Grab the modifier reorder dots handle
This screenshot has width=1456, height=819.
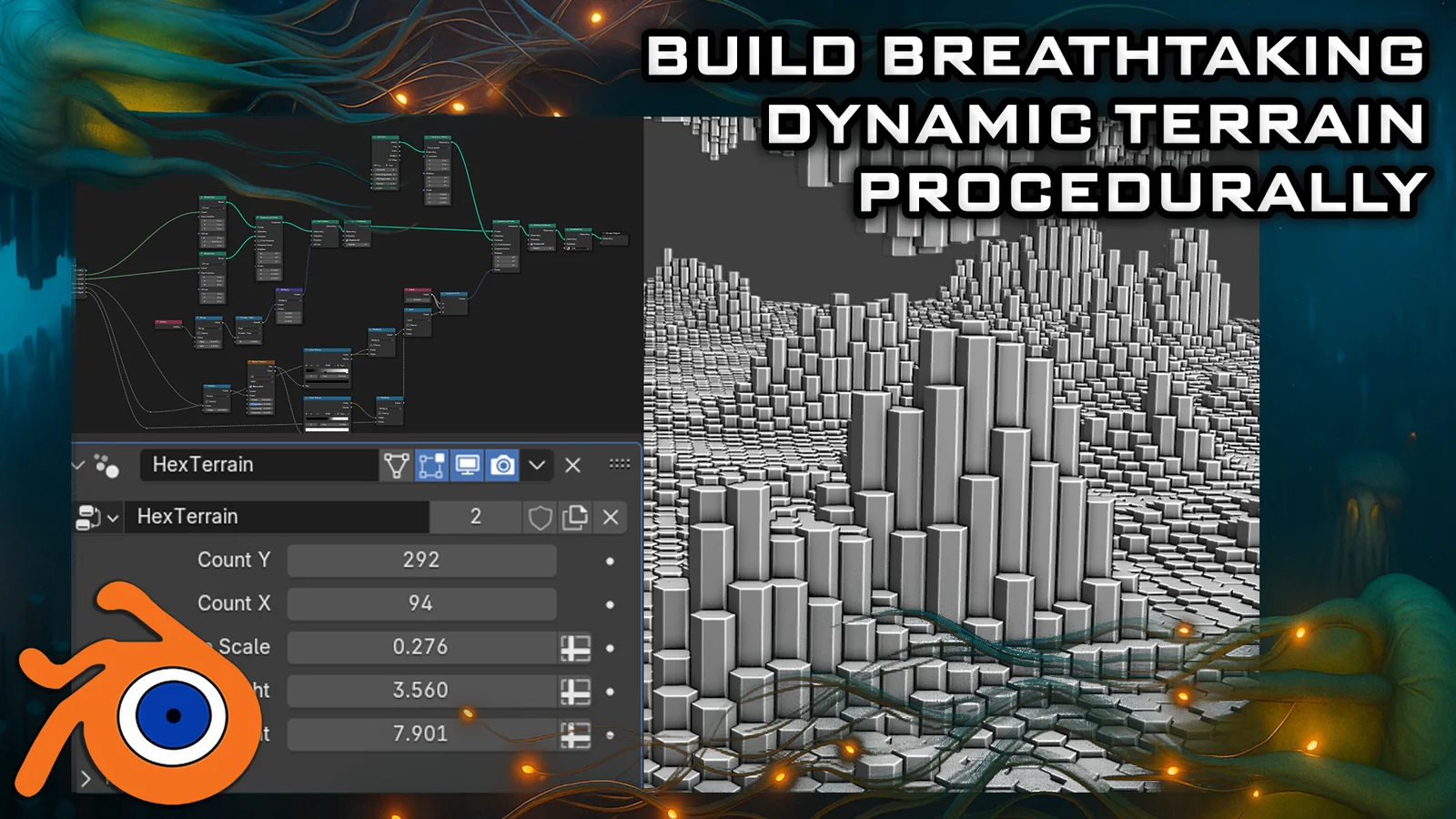[x=621, y=465]
